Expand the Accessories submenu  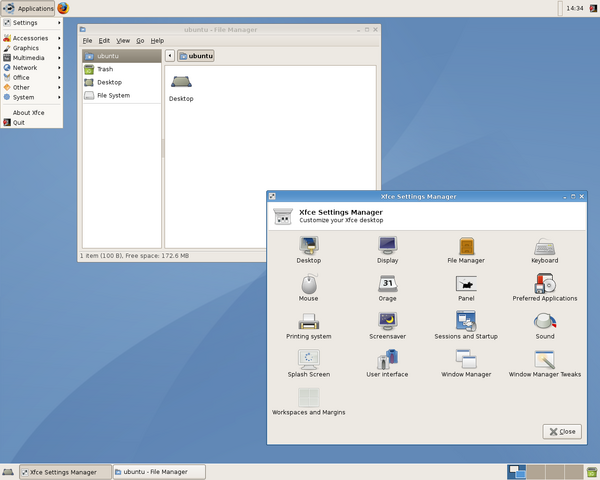[30, 38]
